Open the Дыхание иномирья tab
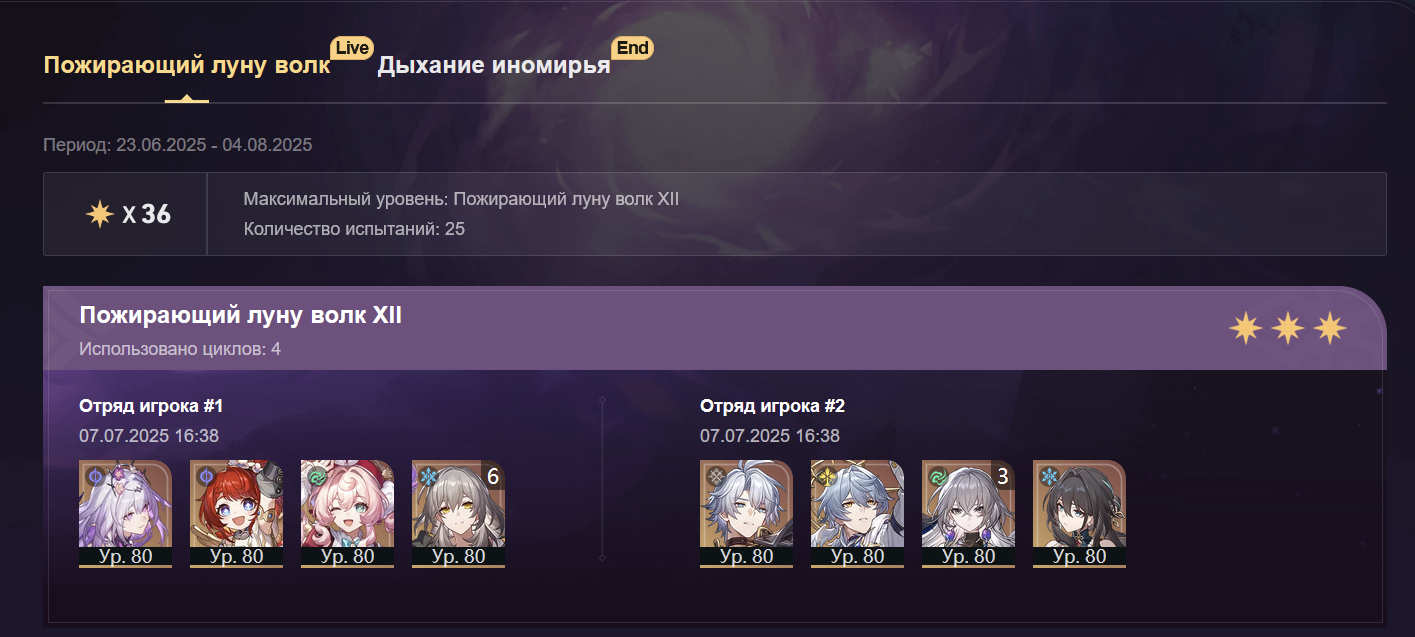 pyautogui.click(x=494, y=67)
